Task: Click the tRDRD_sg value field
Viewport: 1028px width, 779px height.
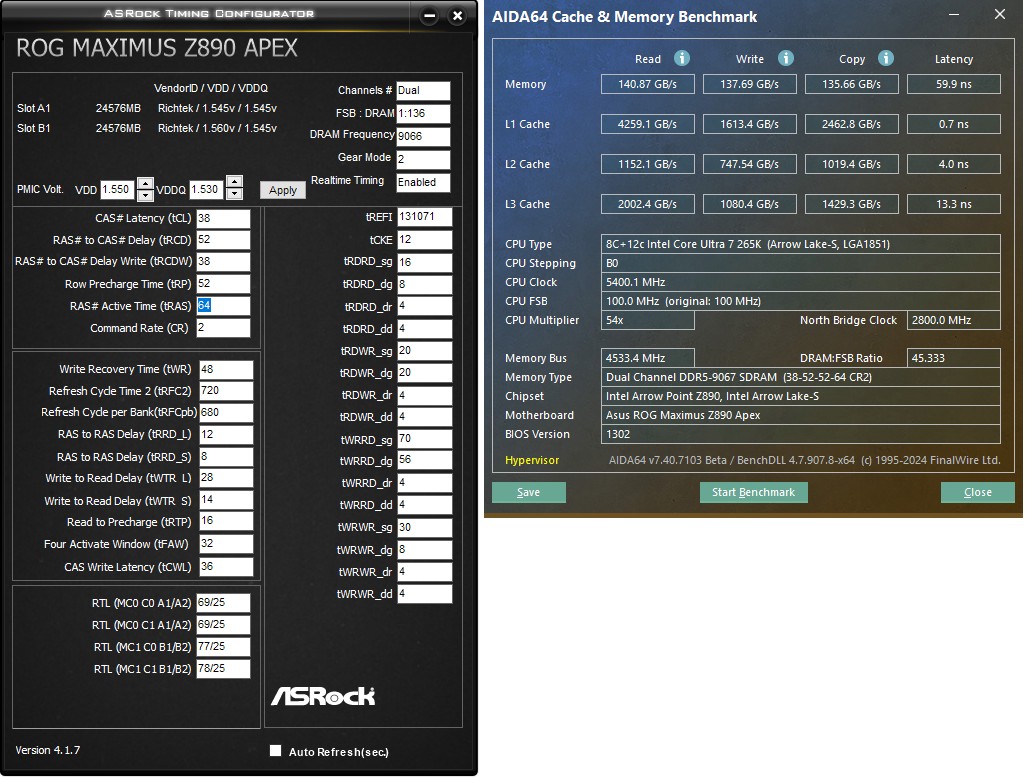Action: pos(425,262)
